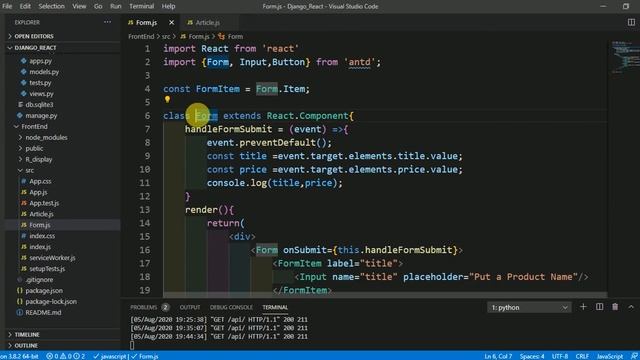Click Spaces: 4 indentation setting
The height and width of the screenshot is (360, 640).
point(532,356)
